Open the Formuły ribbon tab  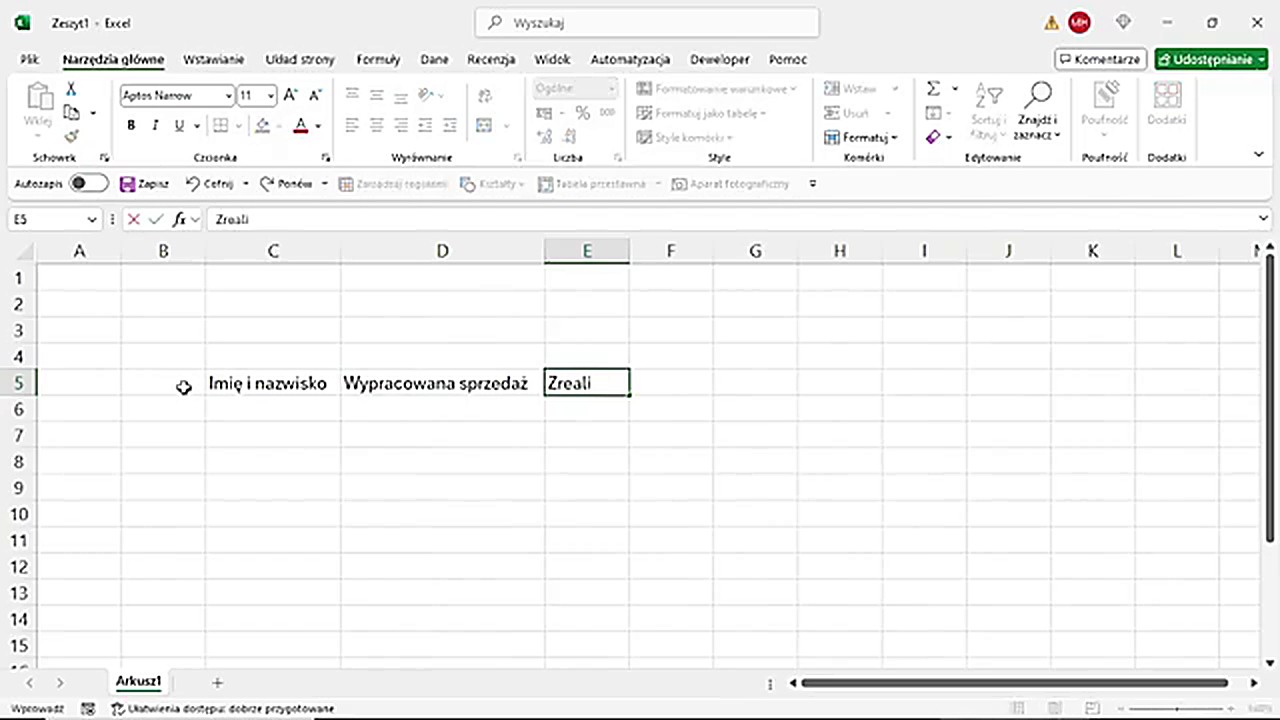click(x=378, y=59)
